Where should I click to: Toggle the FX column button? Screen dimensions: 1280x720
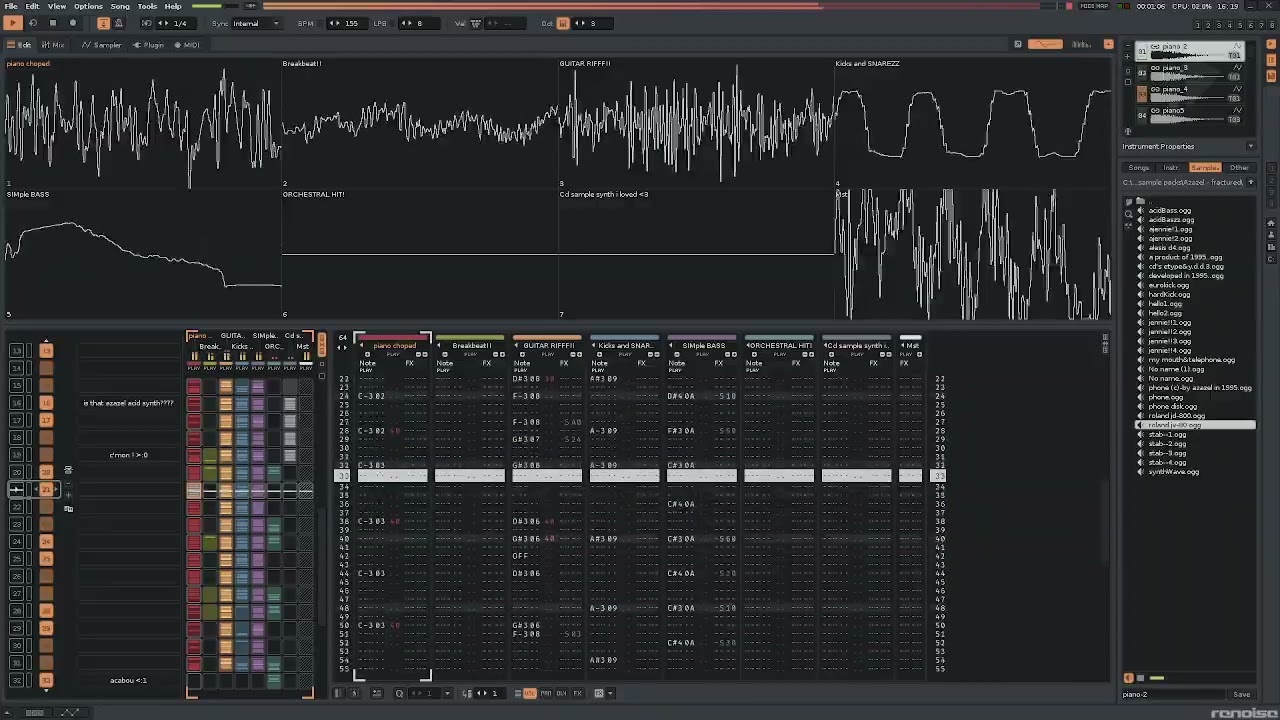click(x=576, y=694)
